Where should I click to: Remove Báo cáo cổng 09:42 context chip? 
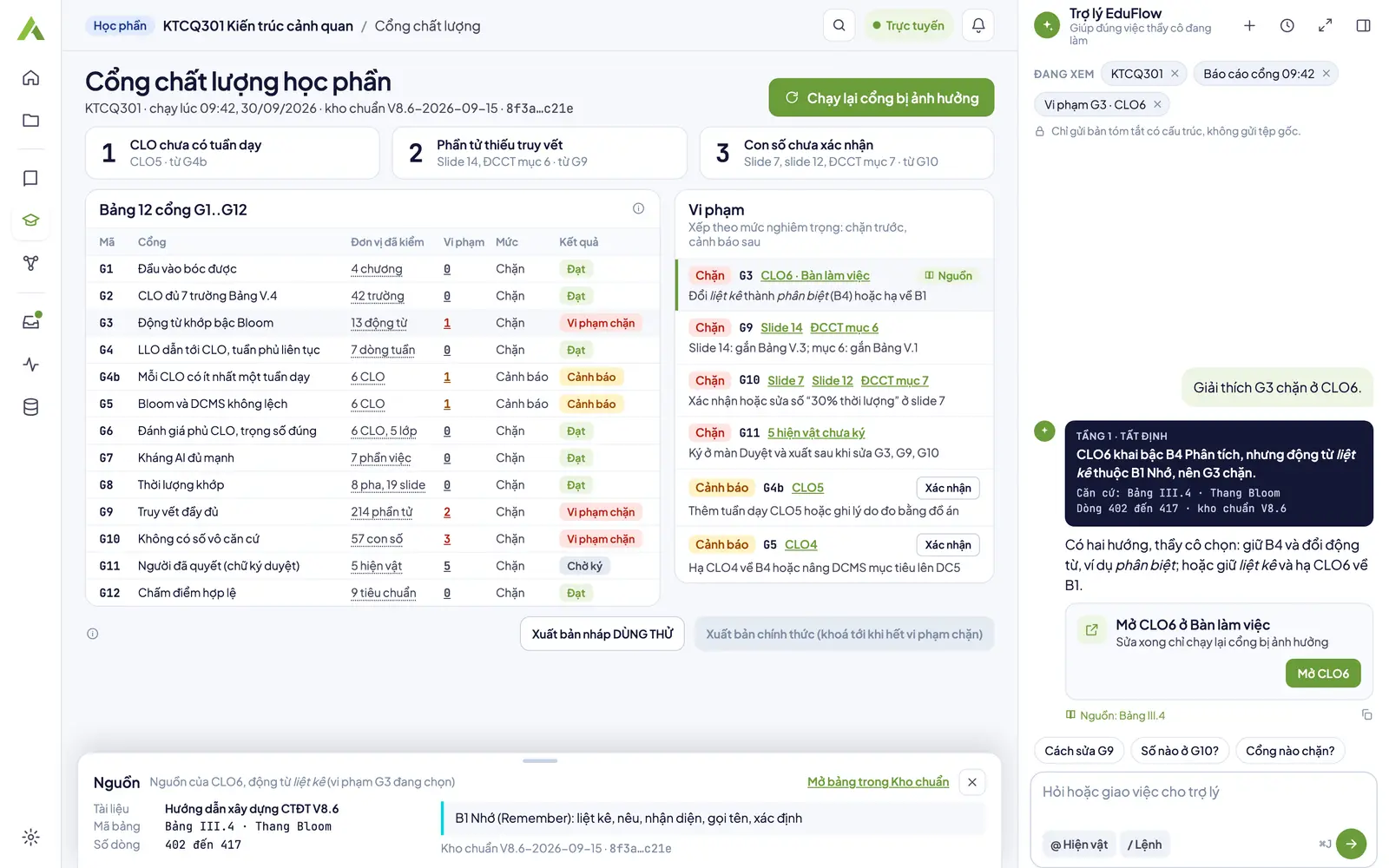(1326, 74)
